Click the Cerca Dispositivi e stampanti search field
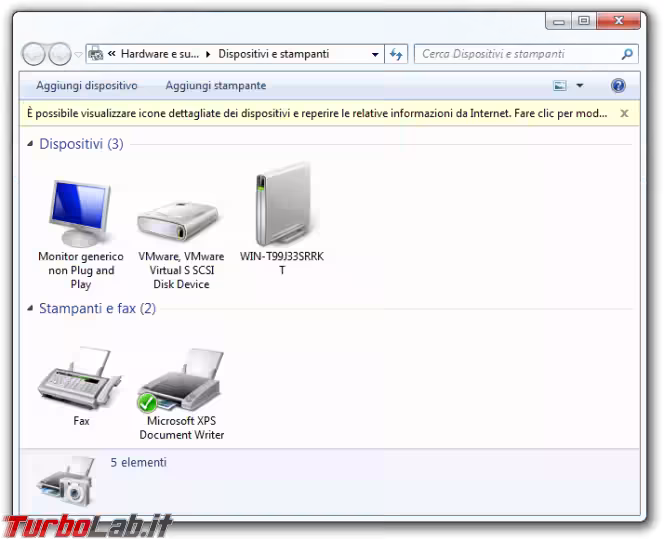 (x=515, y=54)
